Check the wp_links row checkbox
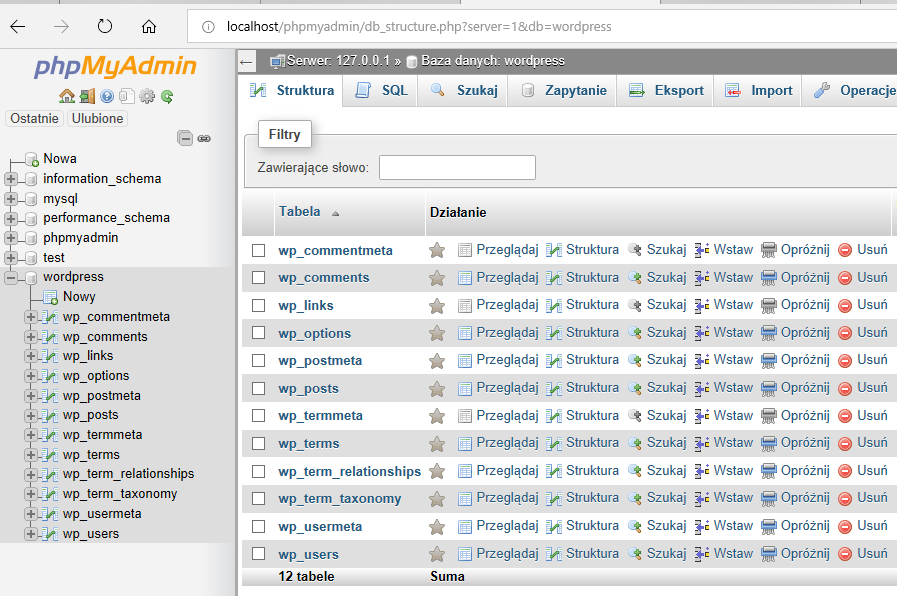Viewport: 897px width, 596px height. click(x=259, y=305)
